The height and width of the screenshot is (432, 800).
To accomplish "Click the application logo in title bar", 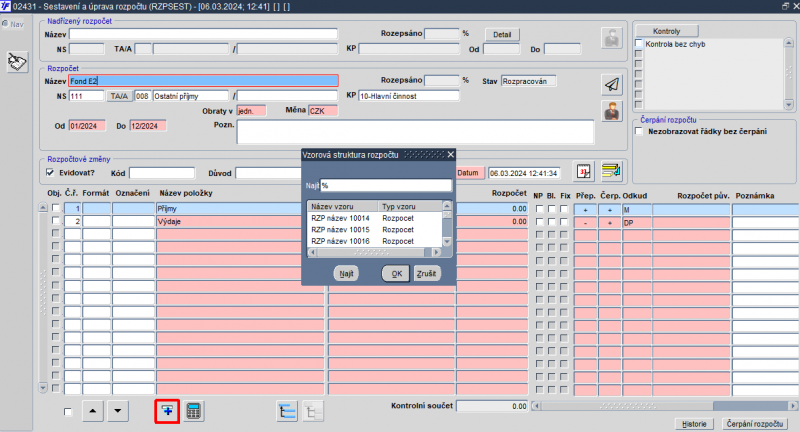I will pos(6,6).
